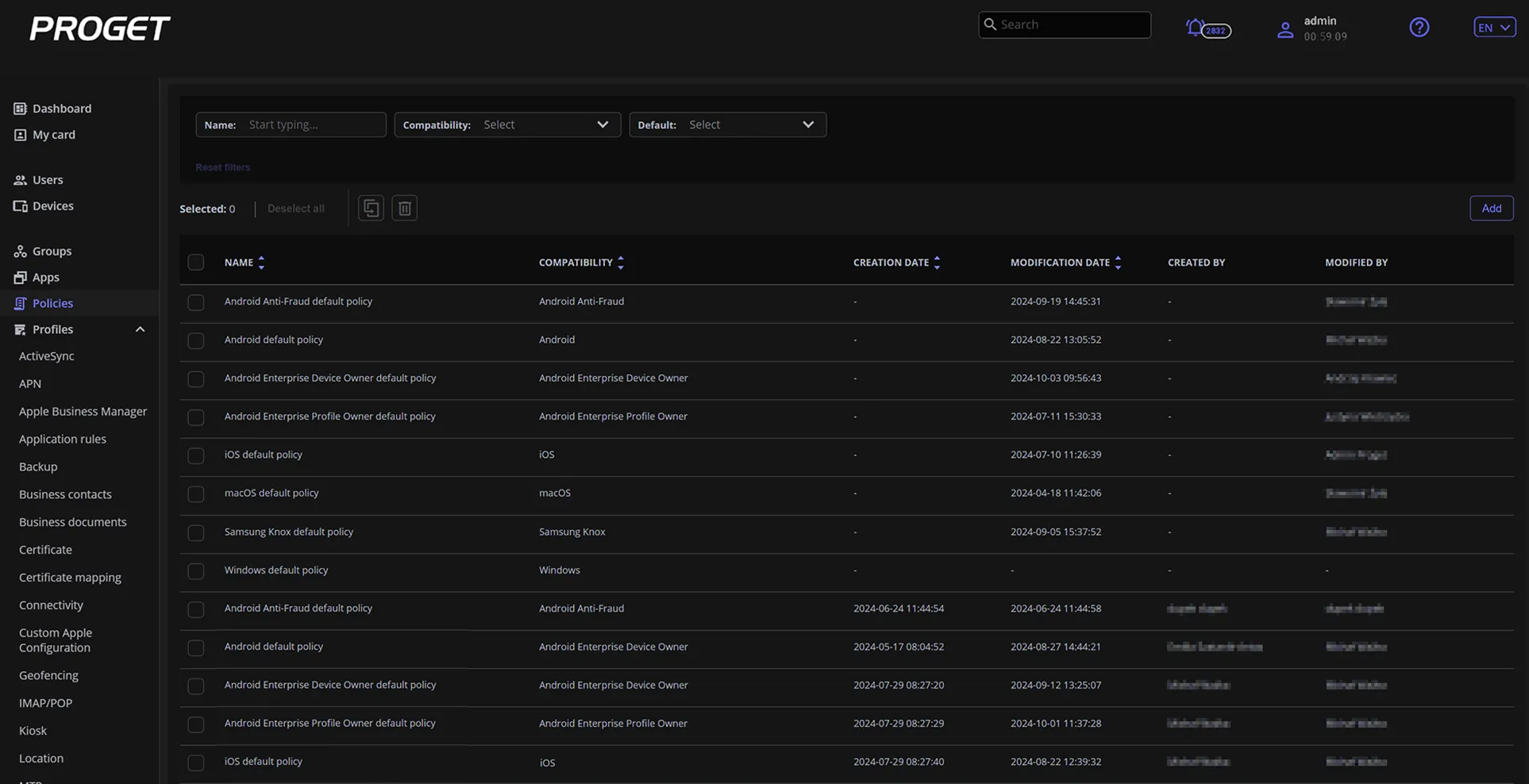Open the Backup profile item
This screenshot has height=784, width=1529.
[38, 467]
